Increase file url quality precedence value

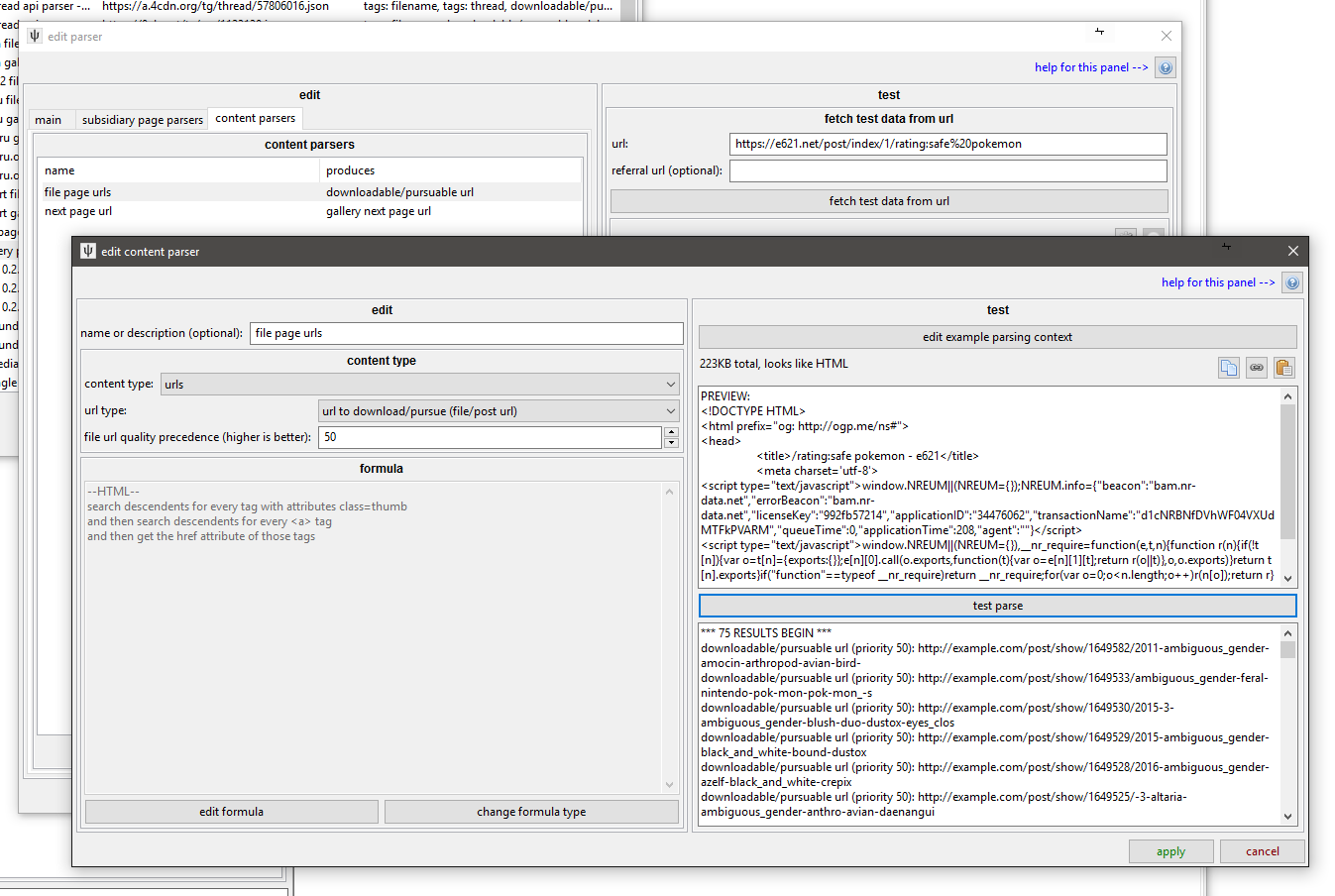(672, 431)
